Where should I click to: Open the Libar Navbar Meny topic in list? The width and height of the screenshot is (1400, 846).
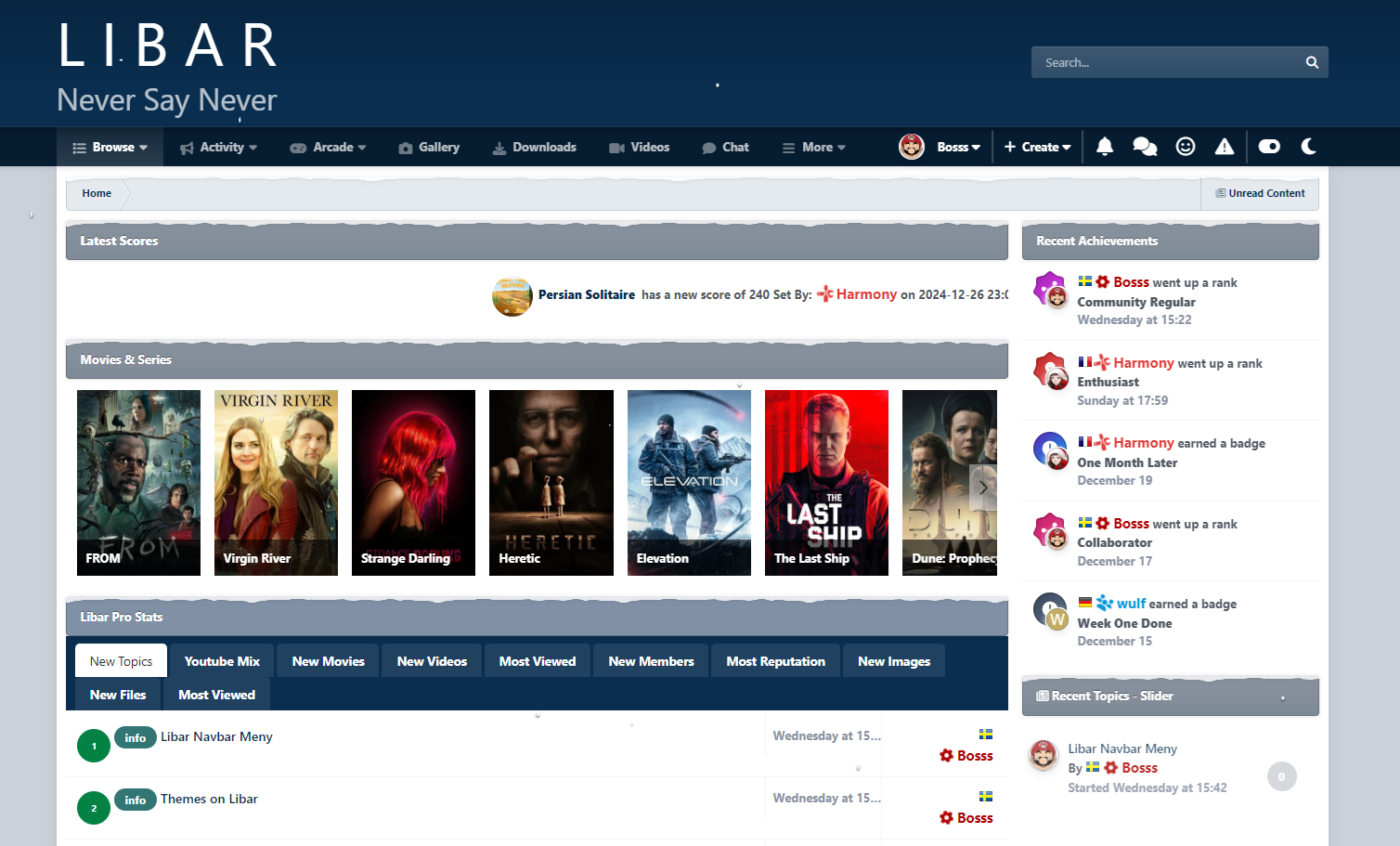[216, 736]
